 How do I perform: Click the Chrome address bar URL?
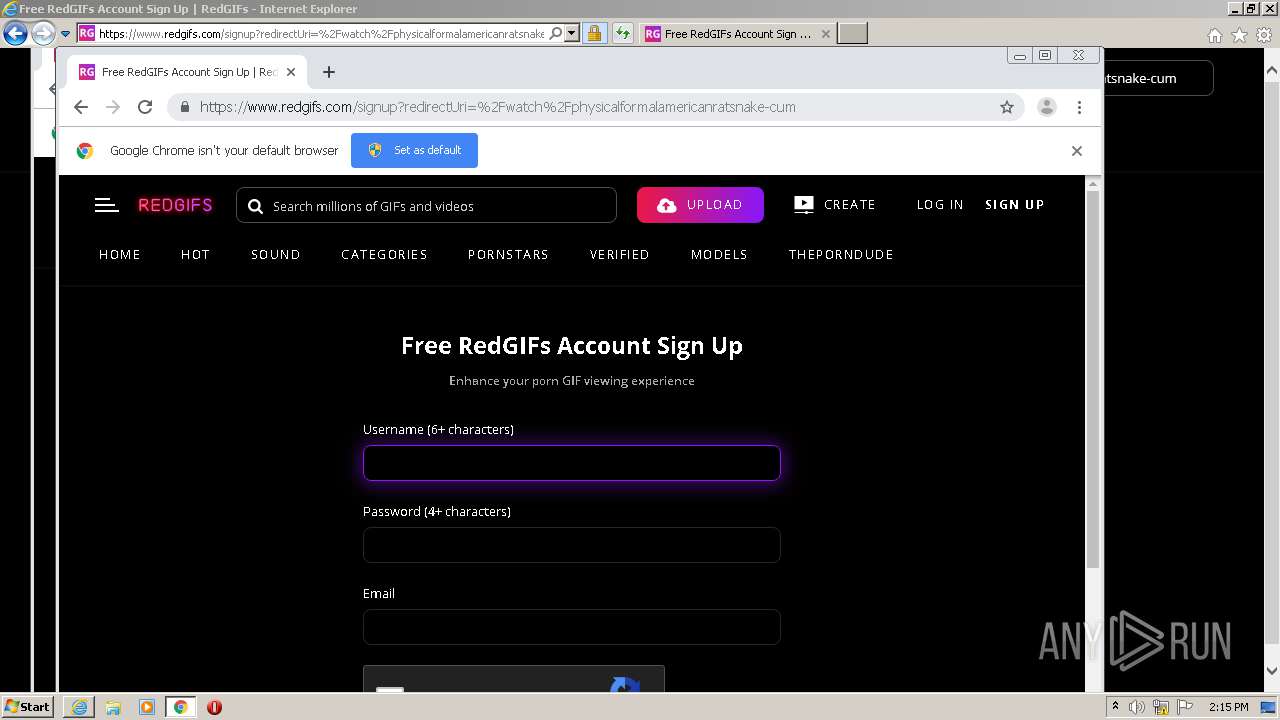coord(497,107)
